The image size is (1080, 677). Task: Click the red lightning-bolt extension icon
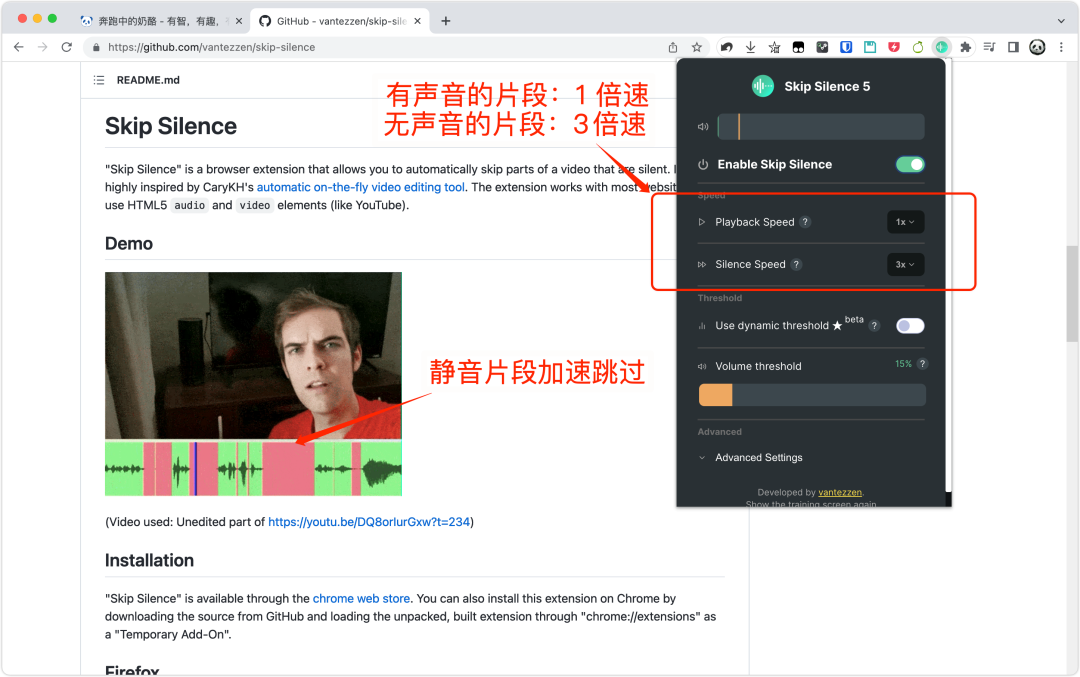[x=894, y=47]
